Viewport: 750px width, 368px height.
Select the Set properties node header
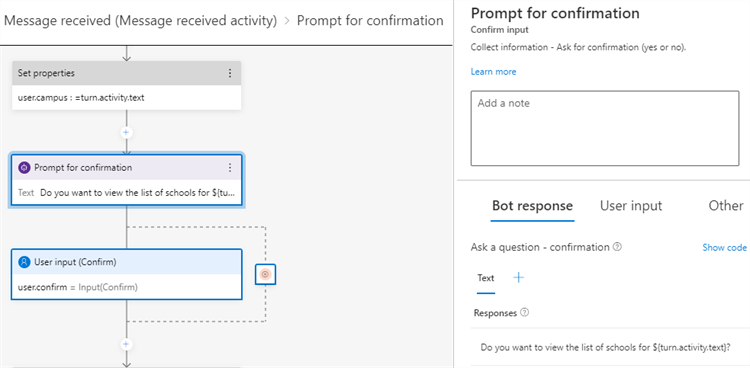click(126, 73)
